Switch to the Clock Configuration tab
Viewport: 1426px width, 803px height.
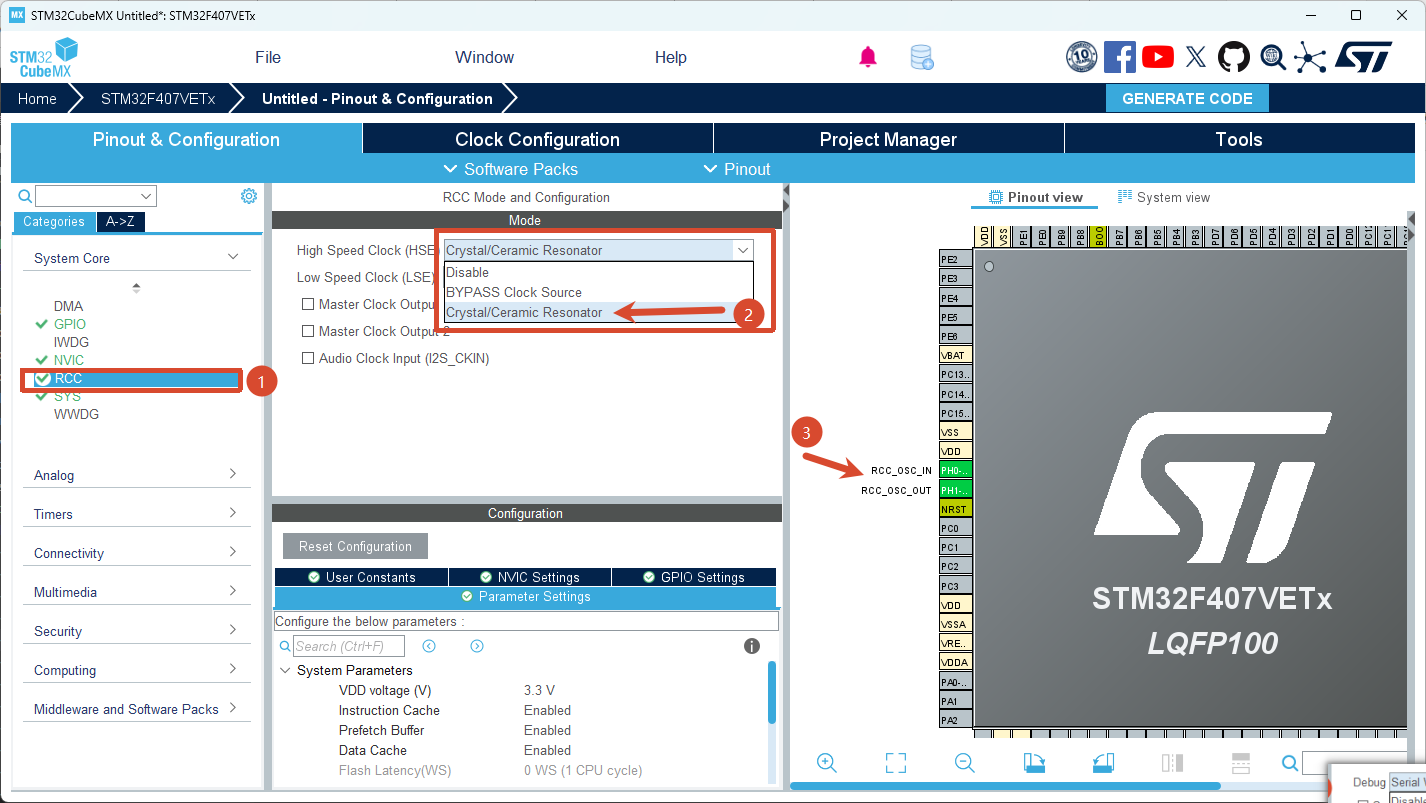pyautogui.click(x=538, y=139)
